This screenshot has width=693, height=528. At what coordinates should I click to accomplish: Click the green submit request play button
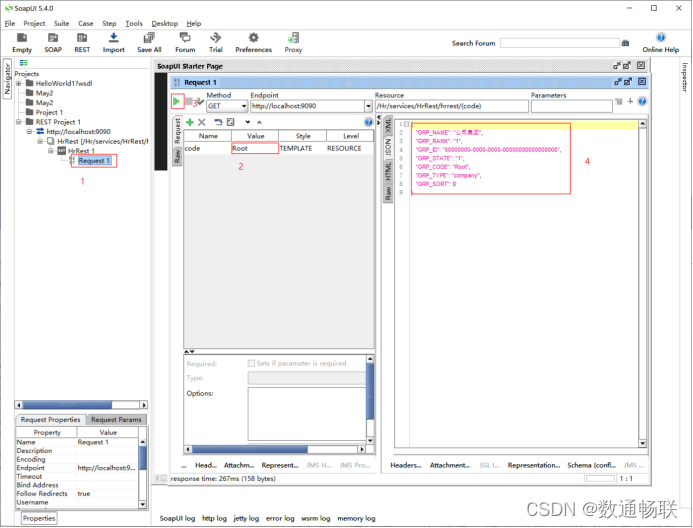pos(177,102)
